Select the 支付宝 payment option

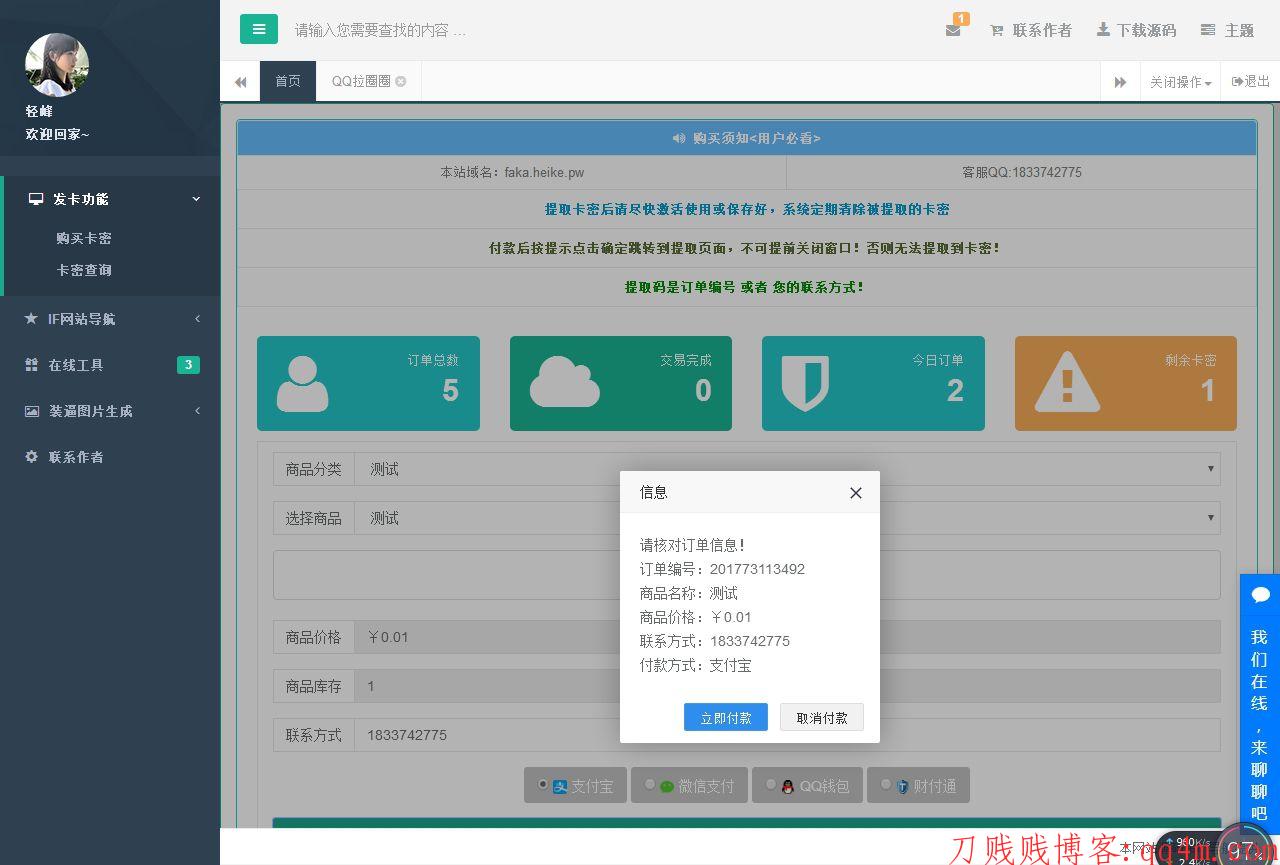[x=576, y=785]
